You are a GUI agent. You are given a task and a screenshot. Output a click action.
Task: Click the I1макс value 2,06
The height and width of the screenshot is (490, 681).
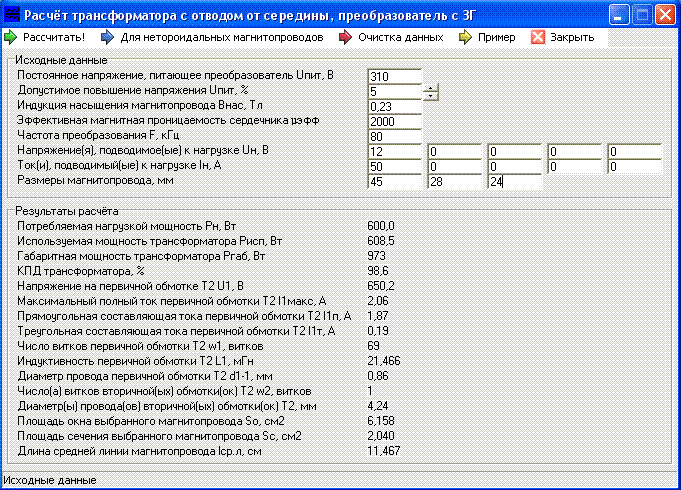point(378,301)
